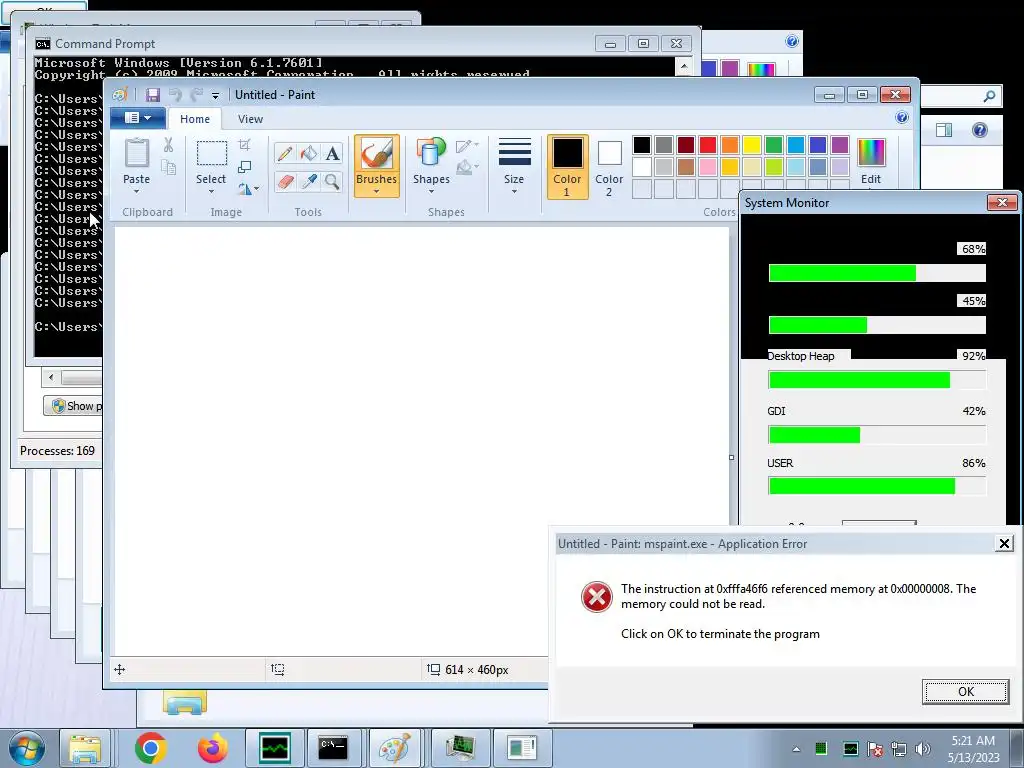Click the Cut scissors icon
1024x768 pixels.
(x=168, y=145)
